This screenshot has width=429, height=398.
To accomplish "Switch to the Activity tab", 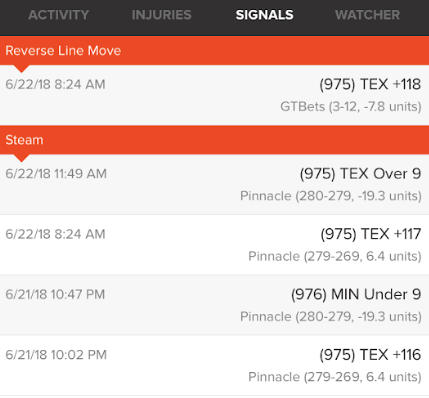I will (x=59, y=15).
